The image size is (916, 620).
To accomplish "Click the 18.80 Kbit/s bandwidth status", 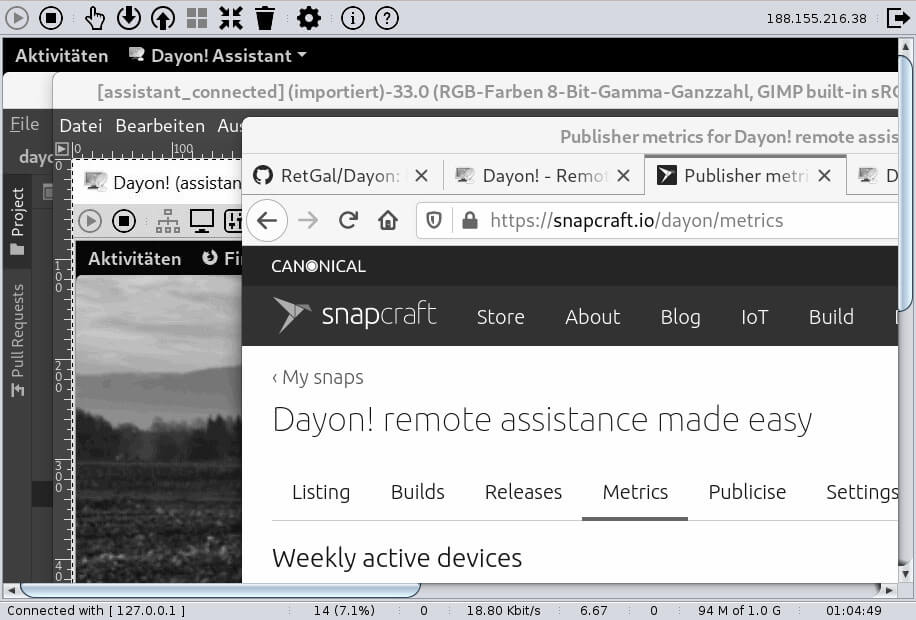I will pos(503,611).
